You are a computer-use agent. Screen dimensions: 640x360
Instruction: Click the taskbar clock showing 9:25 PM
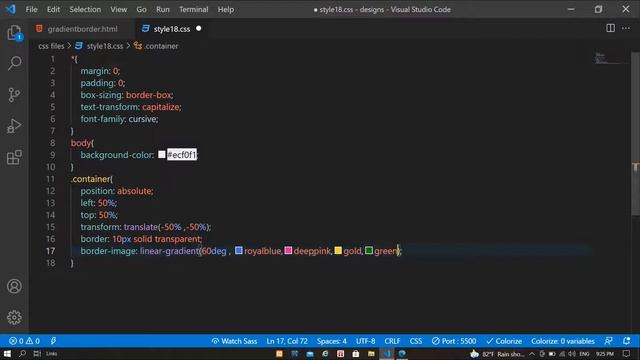[x=604, y=353]
